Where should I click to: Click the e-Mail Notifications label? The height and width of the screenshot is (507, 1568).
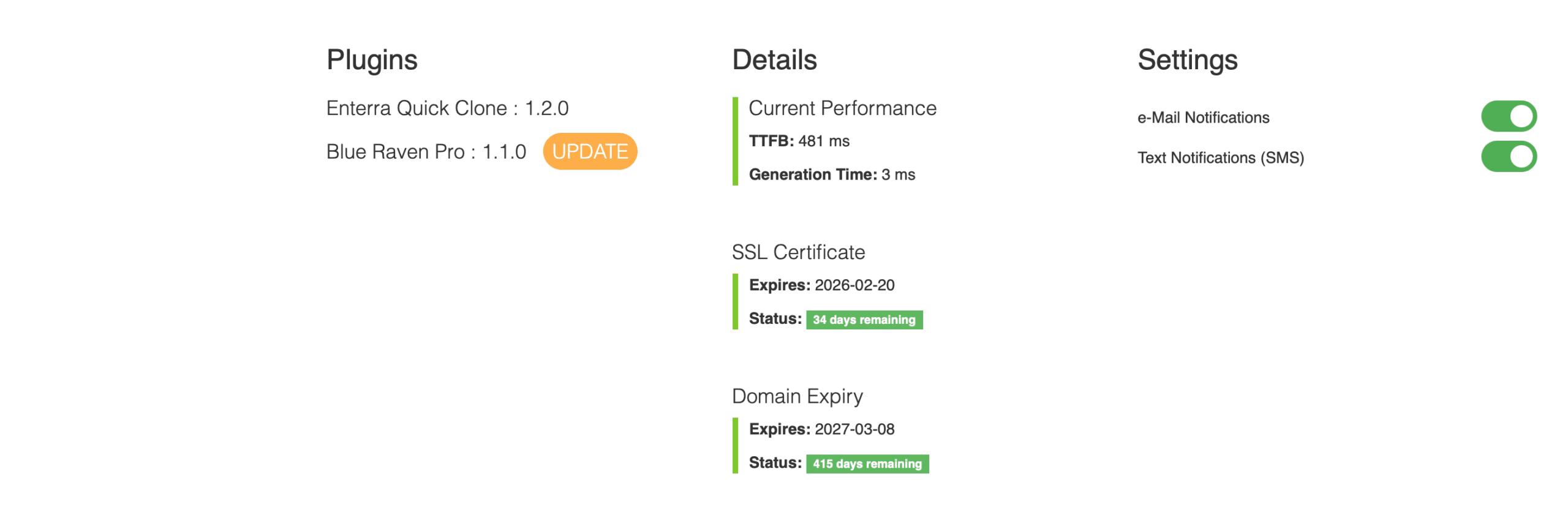1203,117
